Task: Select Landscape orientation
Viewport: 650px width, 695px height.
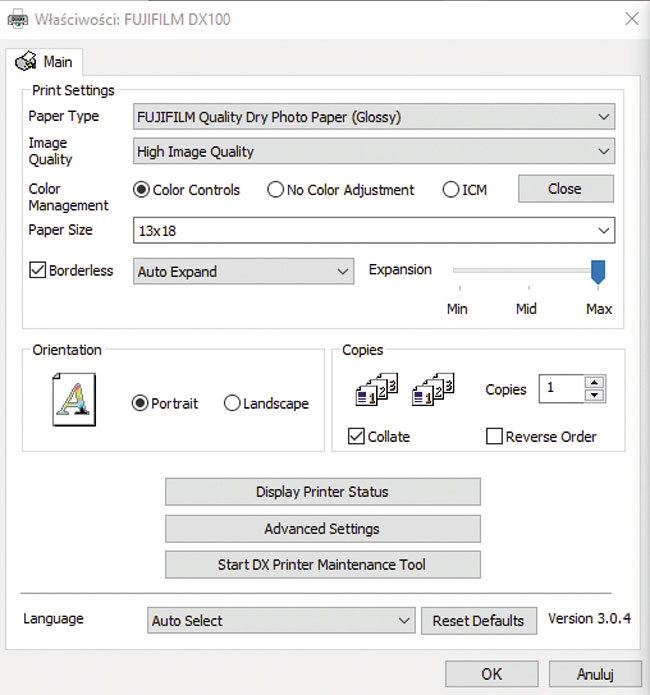Action: 232,404
